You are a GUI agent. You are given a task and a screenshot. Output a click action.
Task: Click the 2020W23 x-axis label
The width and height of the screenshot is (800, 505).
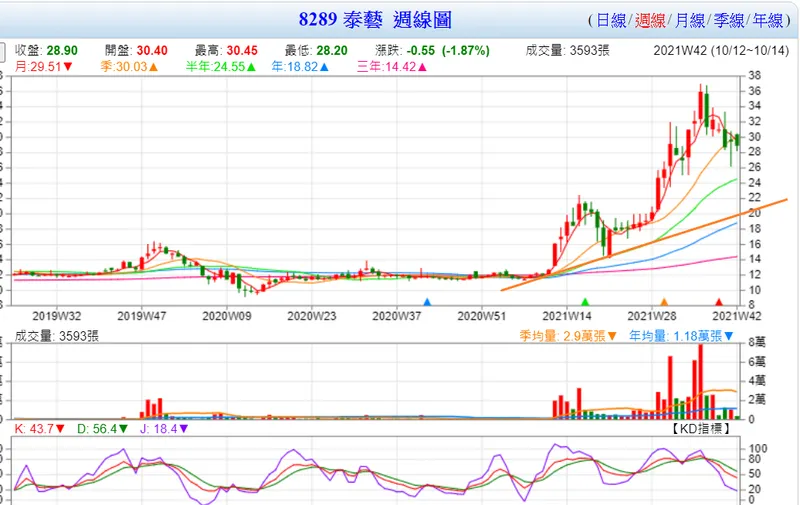(311, 316)
